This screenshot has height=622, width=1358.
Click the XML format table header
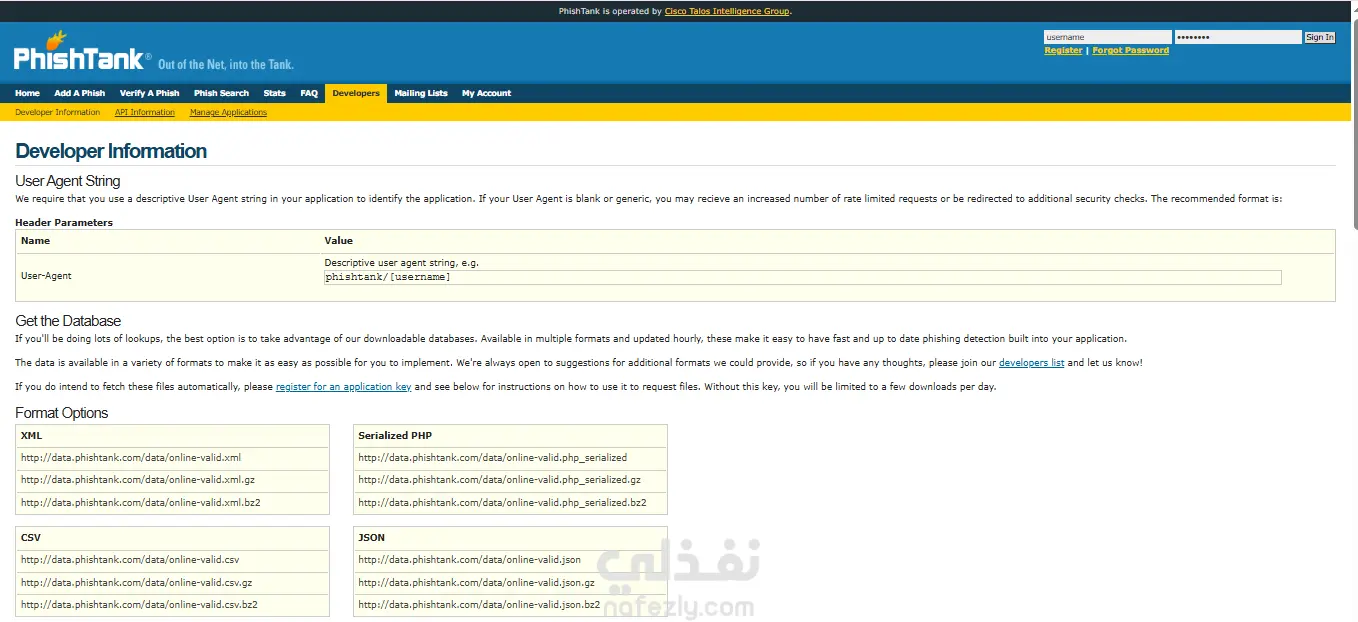point(172,436)
